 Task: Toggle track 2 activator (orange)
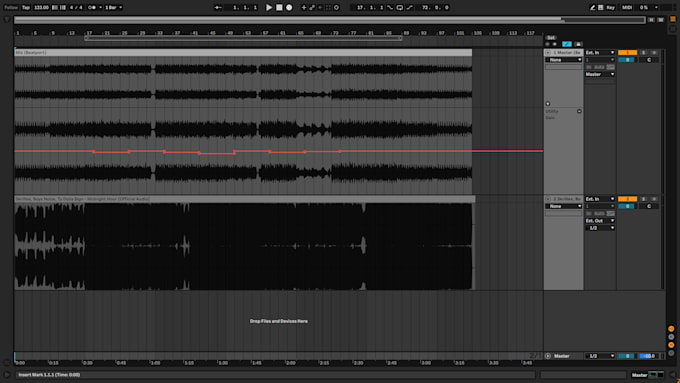(627, 199)
